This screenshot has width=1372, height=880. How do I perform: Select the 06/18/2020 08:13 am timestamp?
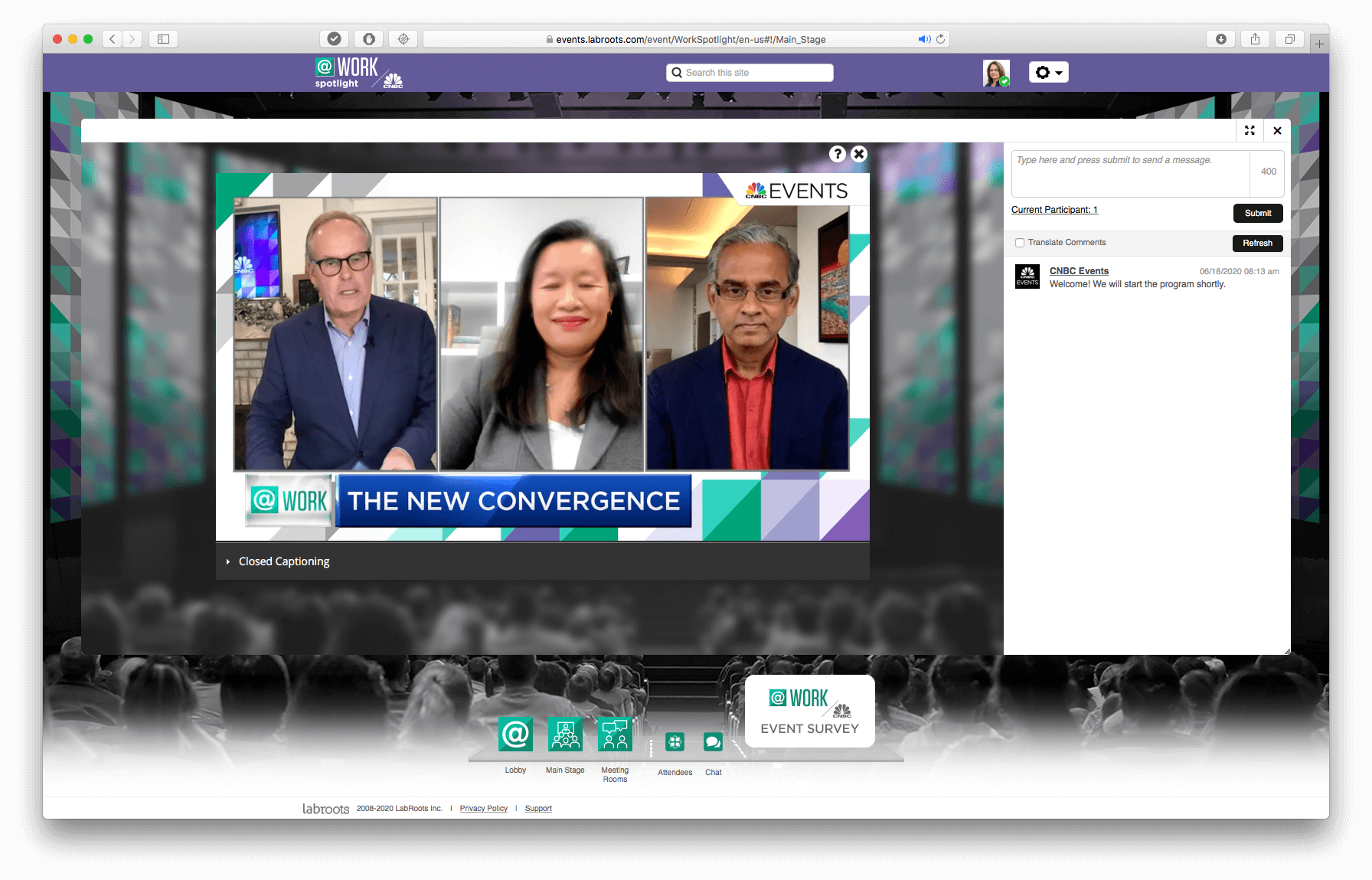coord(1239,271)
